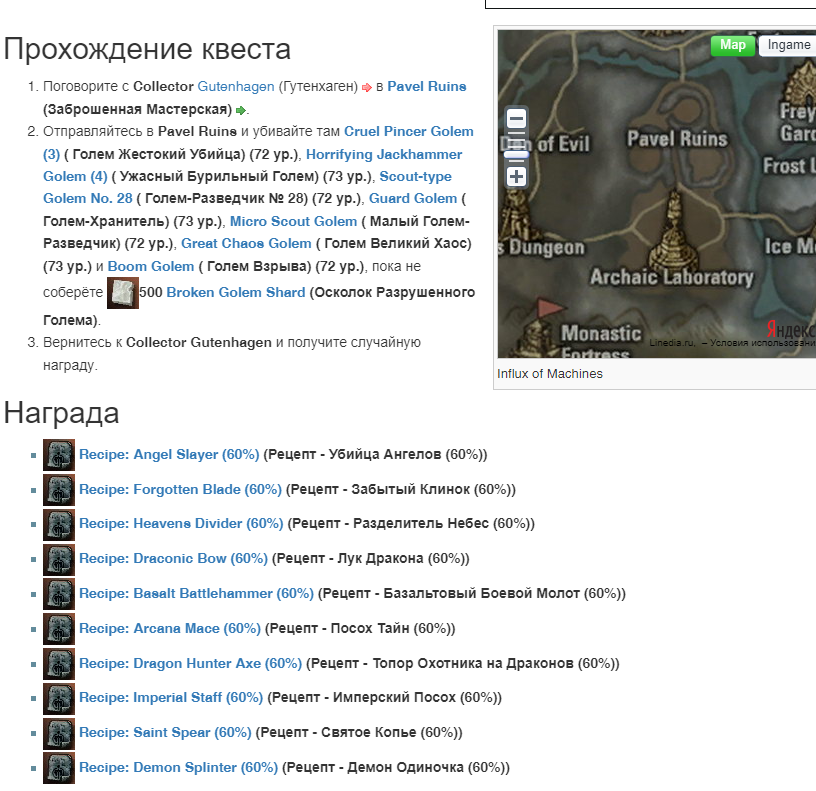Open Recipe: Forgotten Blade (60%) link
Screen dimensions: 816x791
tap(182, 489)
